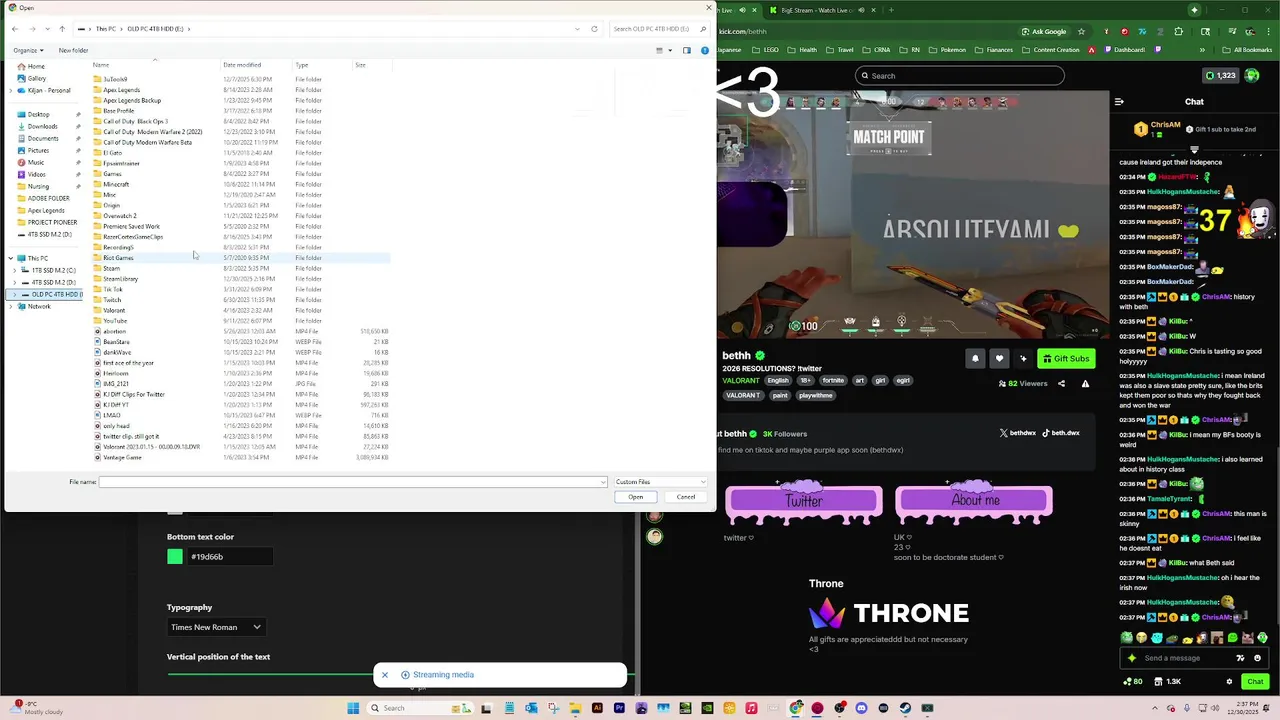Screen dimensions: 1280x720
Task: Expand the 1TB SSD M.2 (C:) drive
Action: point(17,270)
